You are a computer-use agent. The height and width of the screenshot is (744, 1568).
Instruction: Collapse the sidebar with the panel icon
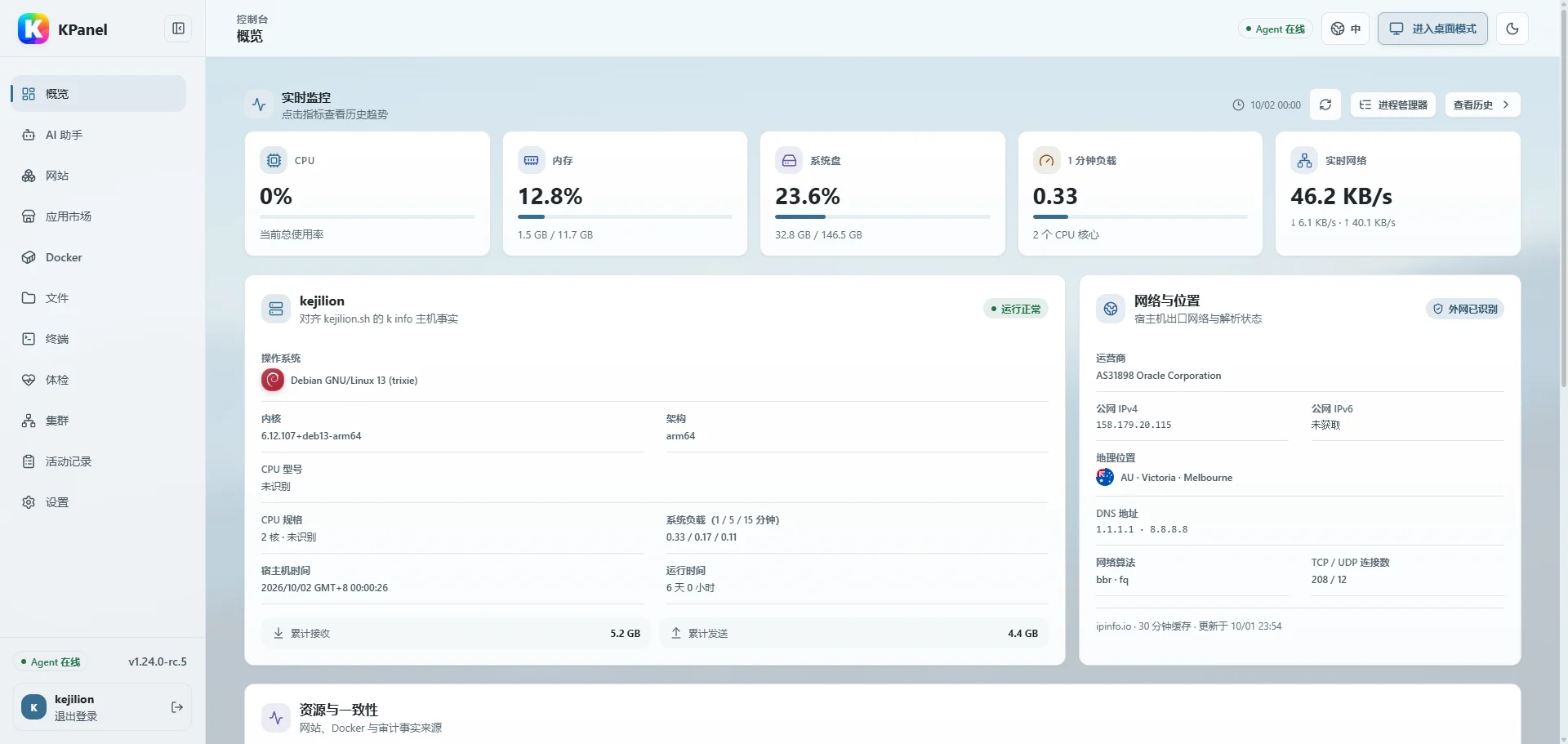[178, 29]
